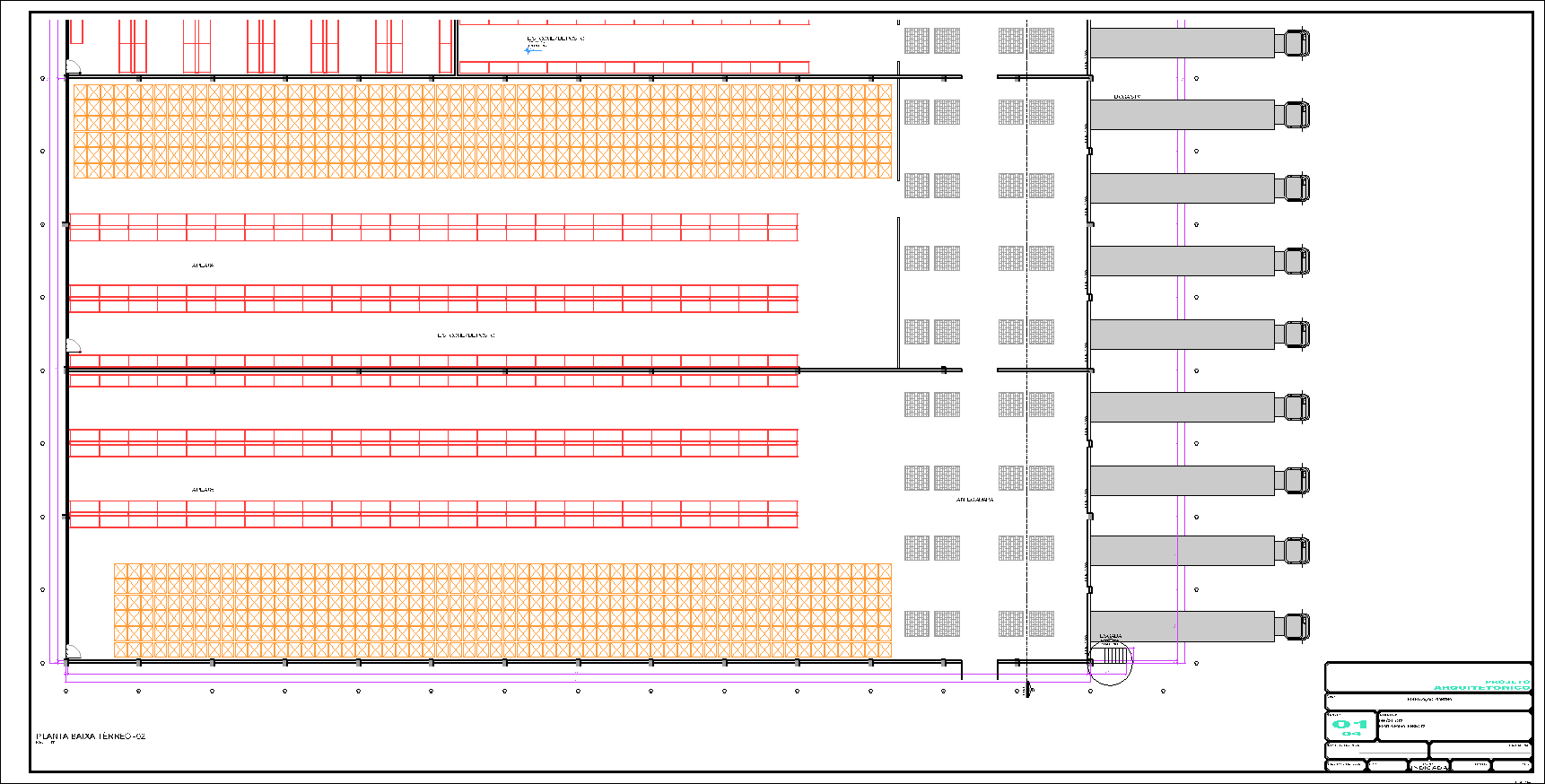Select the door swing symbol at bottom-left corner

73,652
